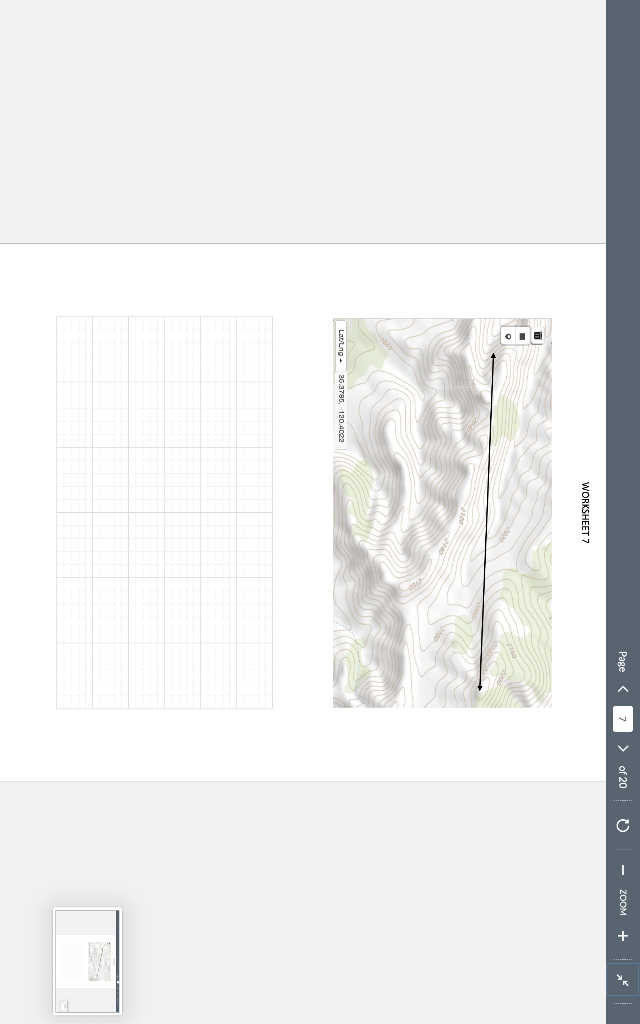The width and height of the screenshot is (640, 1024).
Task: Rotate the document with the circular arrow icon
Action: pos(623,825)
